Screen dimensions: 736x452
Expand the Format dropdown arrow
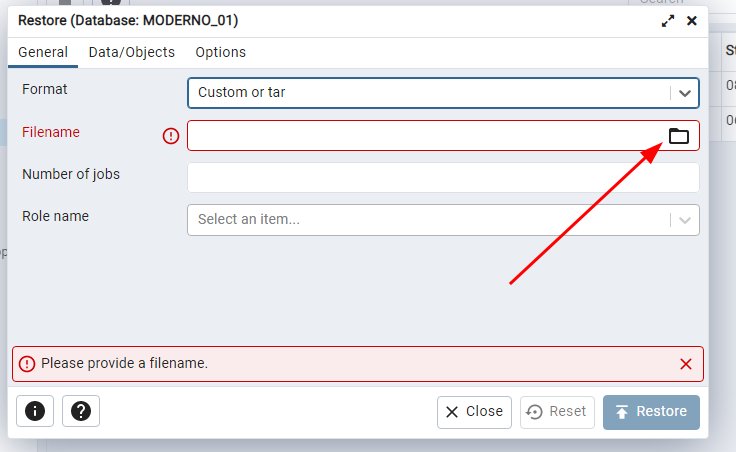685,93
